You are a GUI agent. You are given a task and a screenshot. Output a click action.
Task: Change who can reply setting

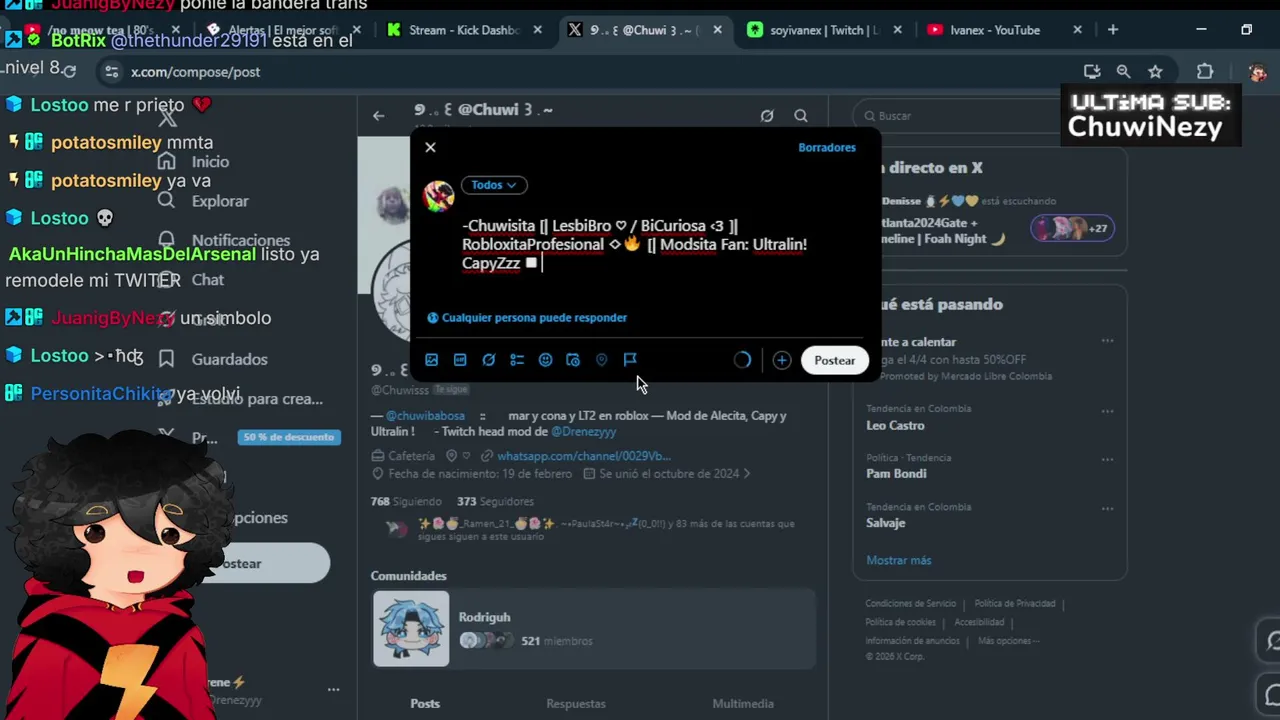[527, 318]
